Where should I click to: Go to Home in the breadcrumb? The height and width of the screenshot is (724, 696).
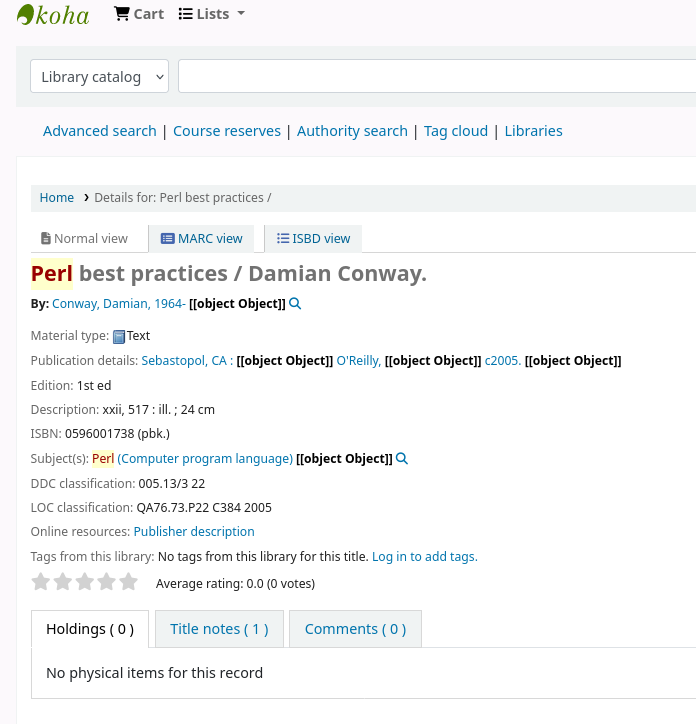[57, 198]
